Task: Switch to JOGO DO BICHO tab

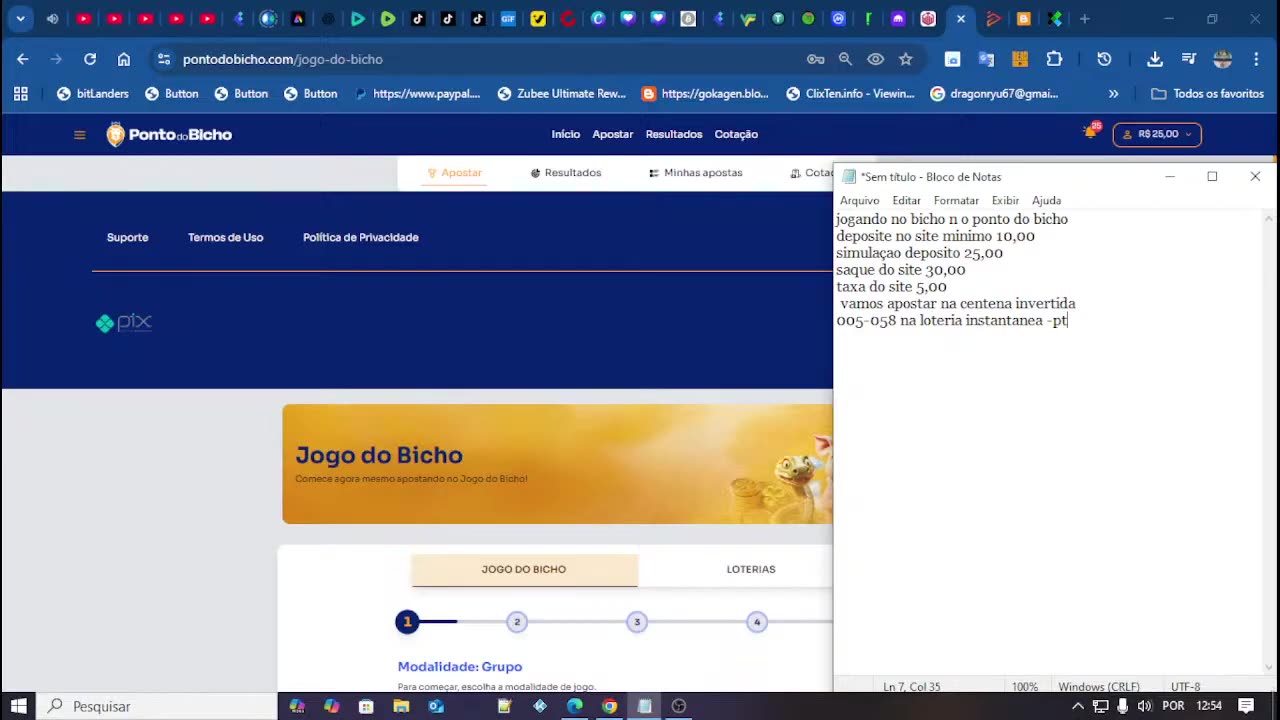Action: pyautogui.click(x=524, y=569)
